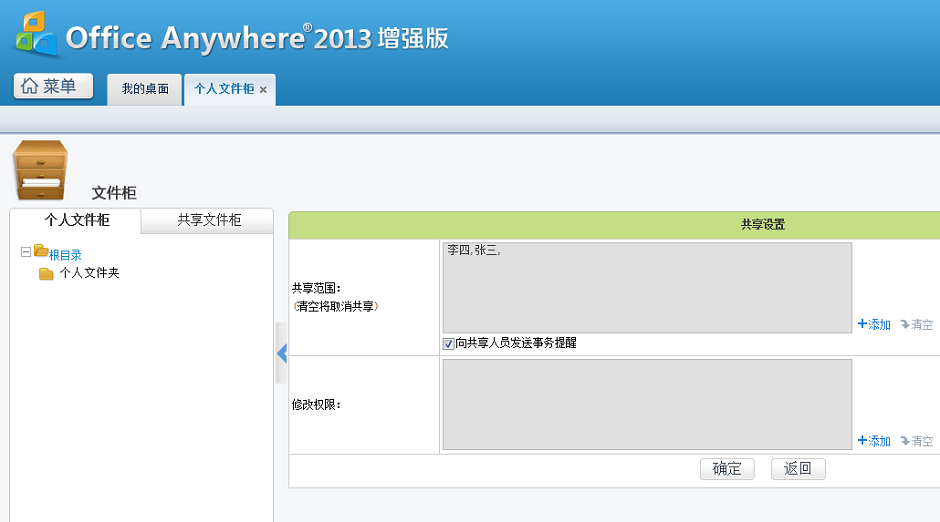Collapse the left panel with arrow handle

coord(281,353)
